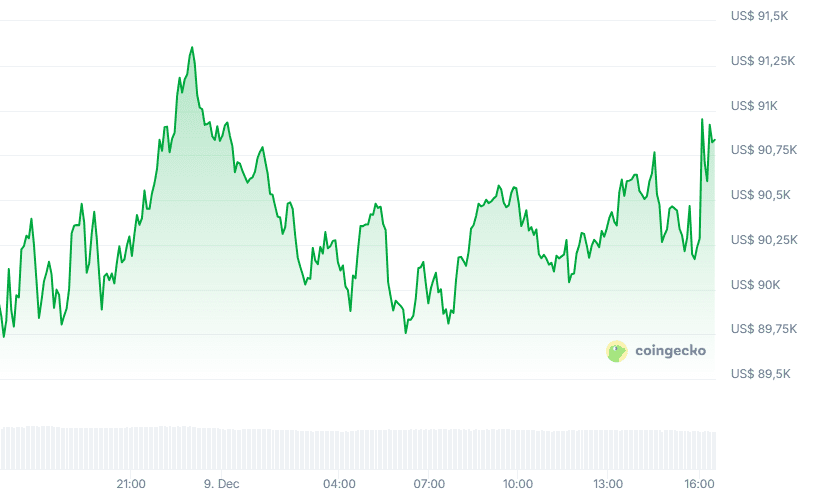815x503 pixels.
Task: Click the 10:00 time marker
Action: 518,484
